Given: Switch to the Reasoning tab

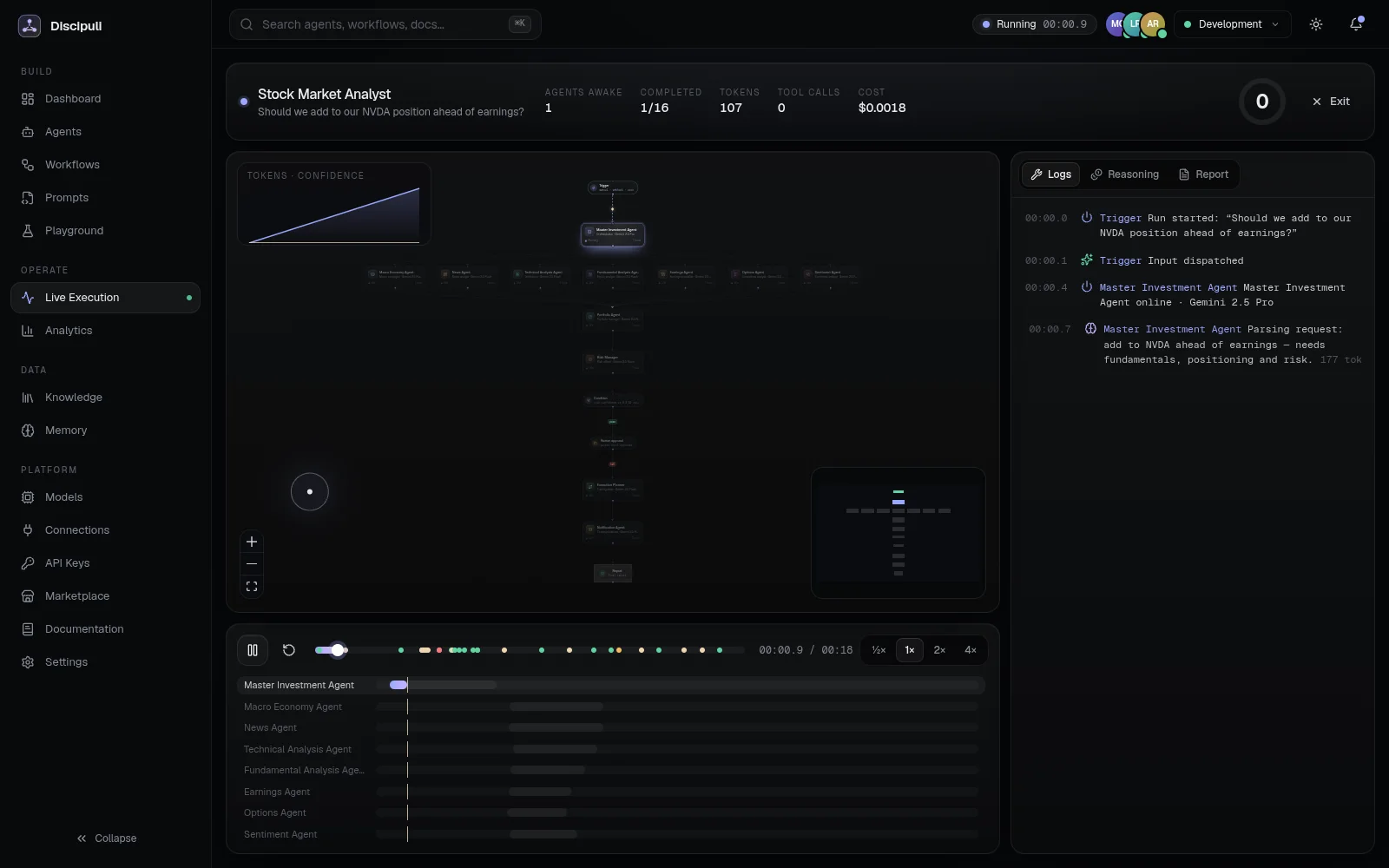Looking at the screenshot, I should [1124, 174].
